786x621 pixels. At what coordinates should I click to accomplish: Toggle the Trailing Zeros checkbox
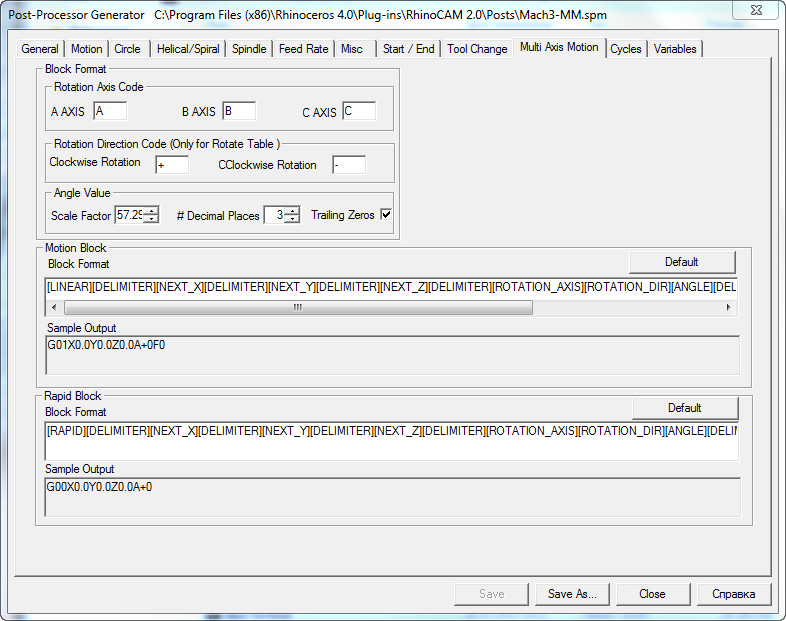(x=386, y=215)
